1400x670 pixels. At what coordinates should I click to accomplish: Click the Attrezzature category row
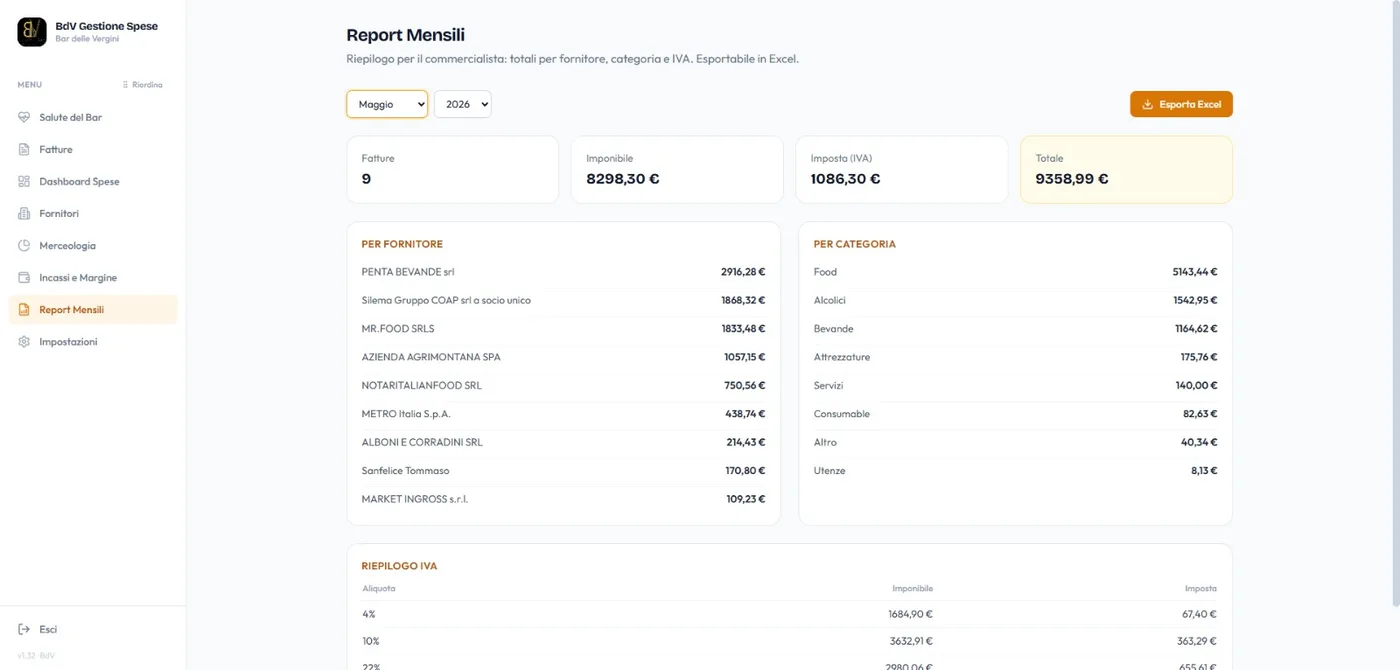point(1015,357)
